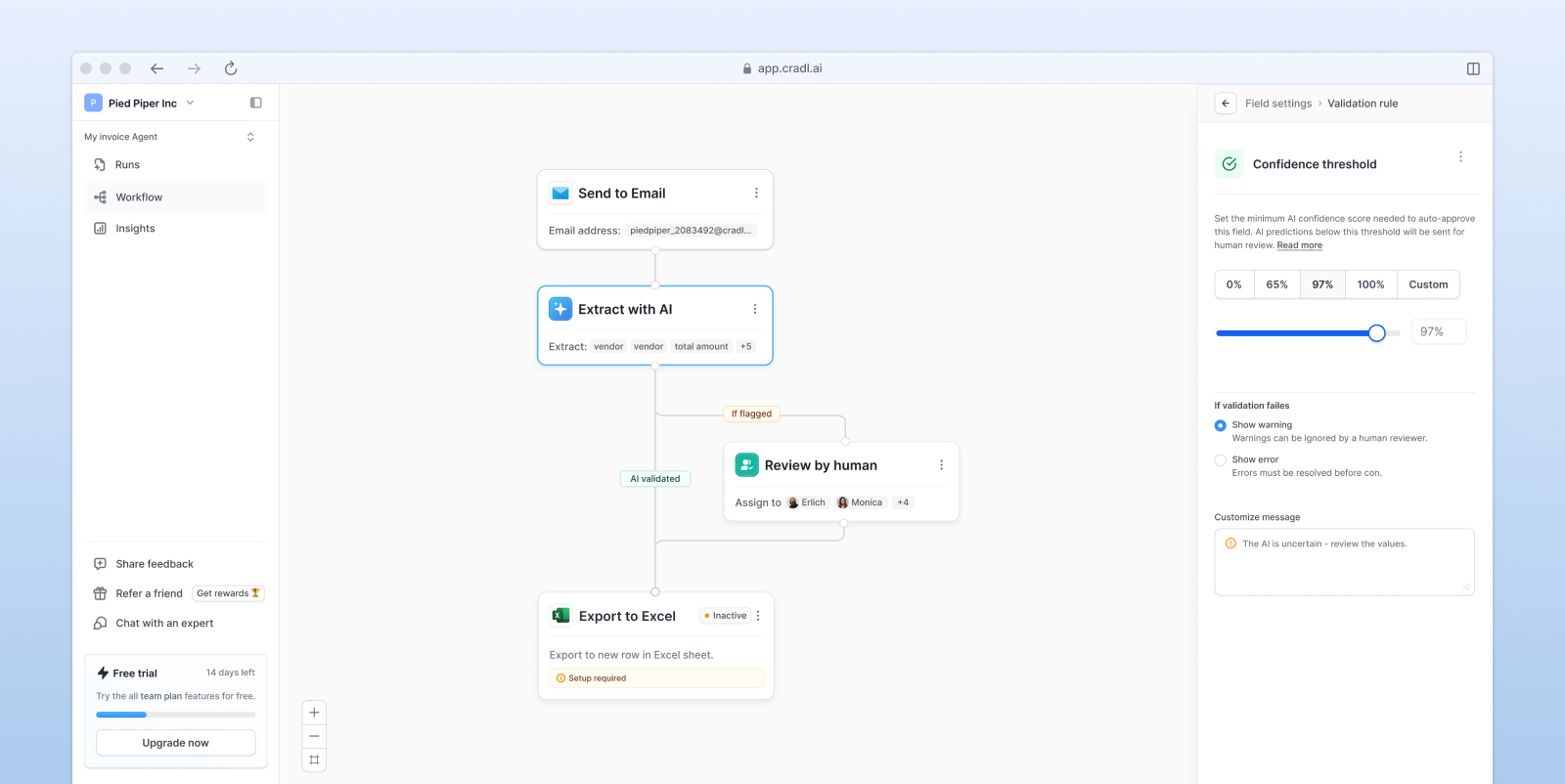Click the Setup required notice

pyautogui.click(x=656, y=678)
